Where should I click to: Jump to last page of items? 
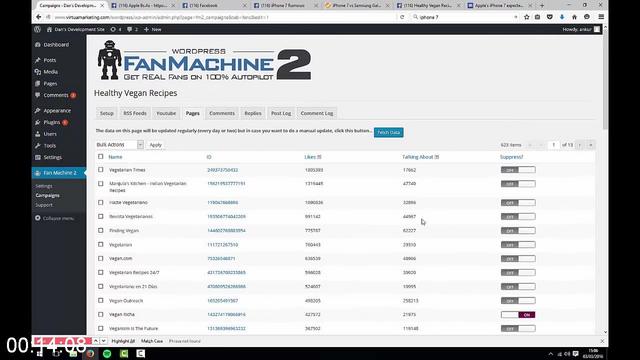point(590,145)
